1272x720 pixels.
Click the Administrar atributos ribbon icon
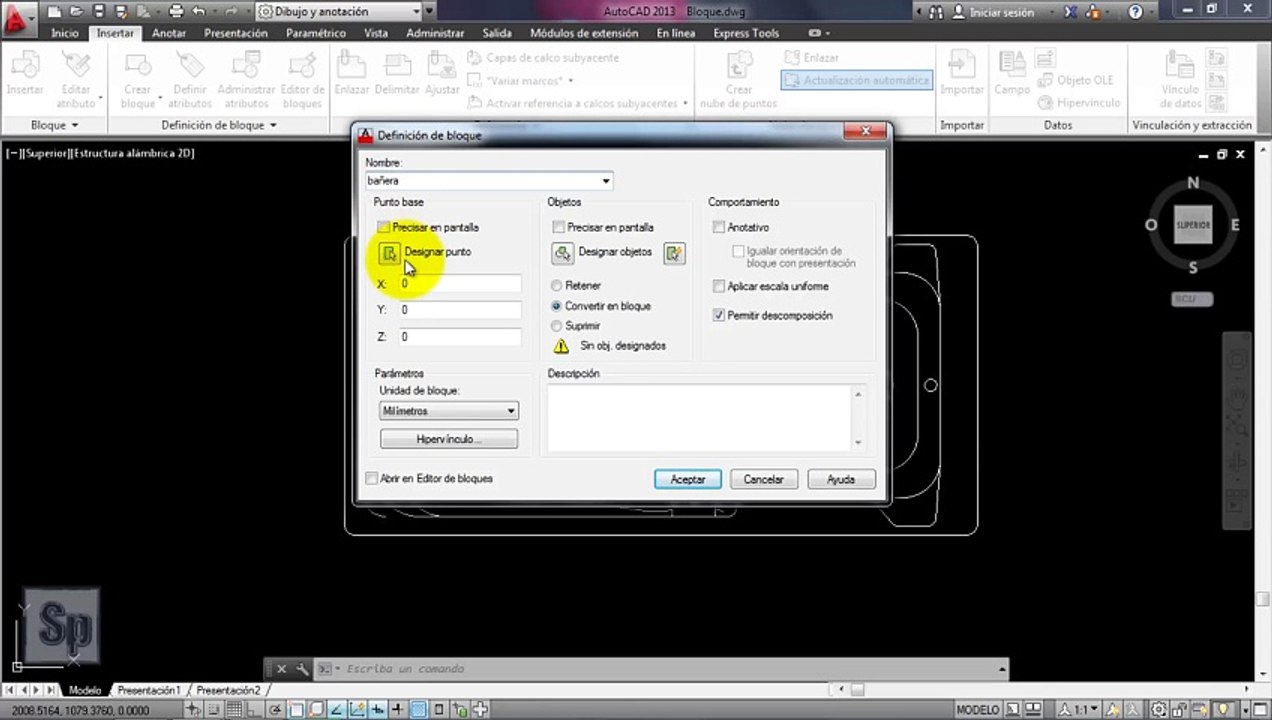coord(246,66)
